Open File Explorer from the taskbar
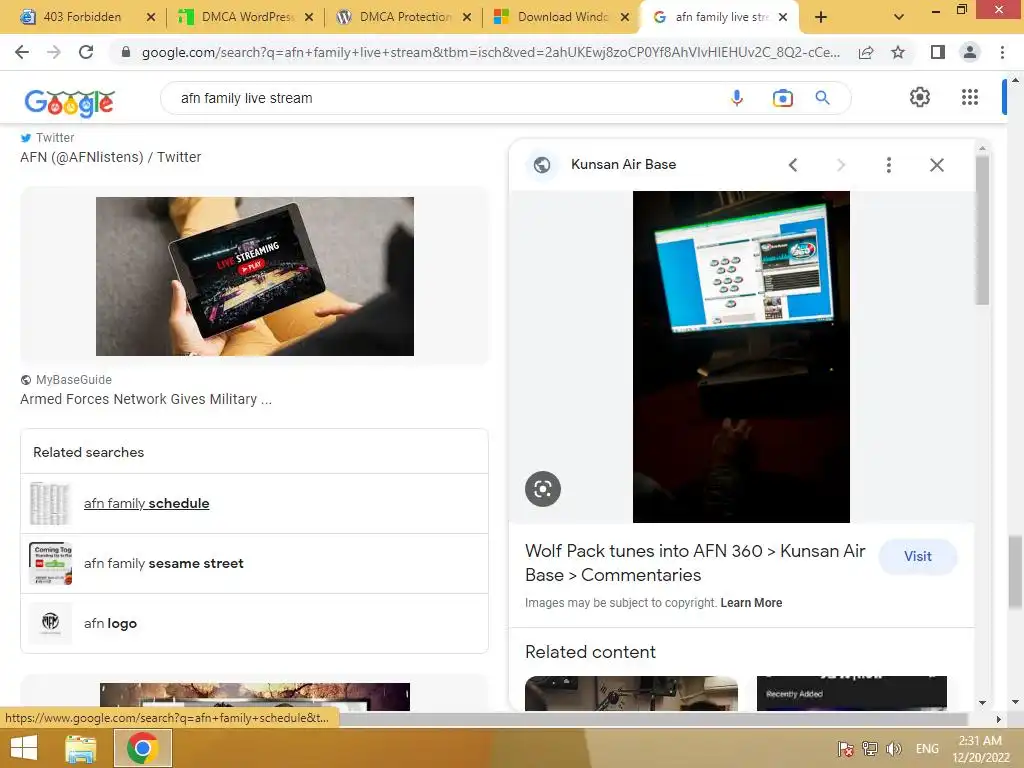The image size is (1024, 768). coord(81,748)
